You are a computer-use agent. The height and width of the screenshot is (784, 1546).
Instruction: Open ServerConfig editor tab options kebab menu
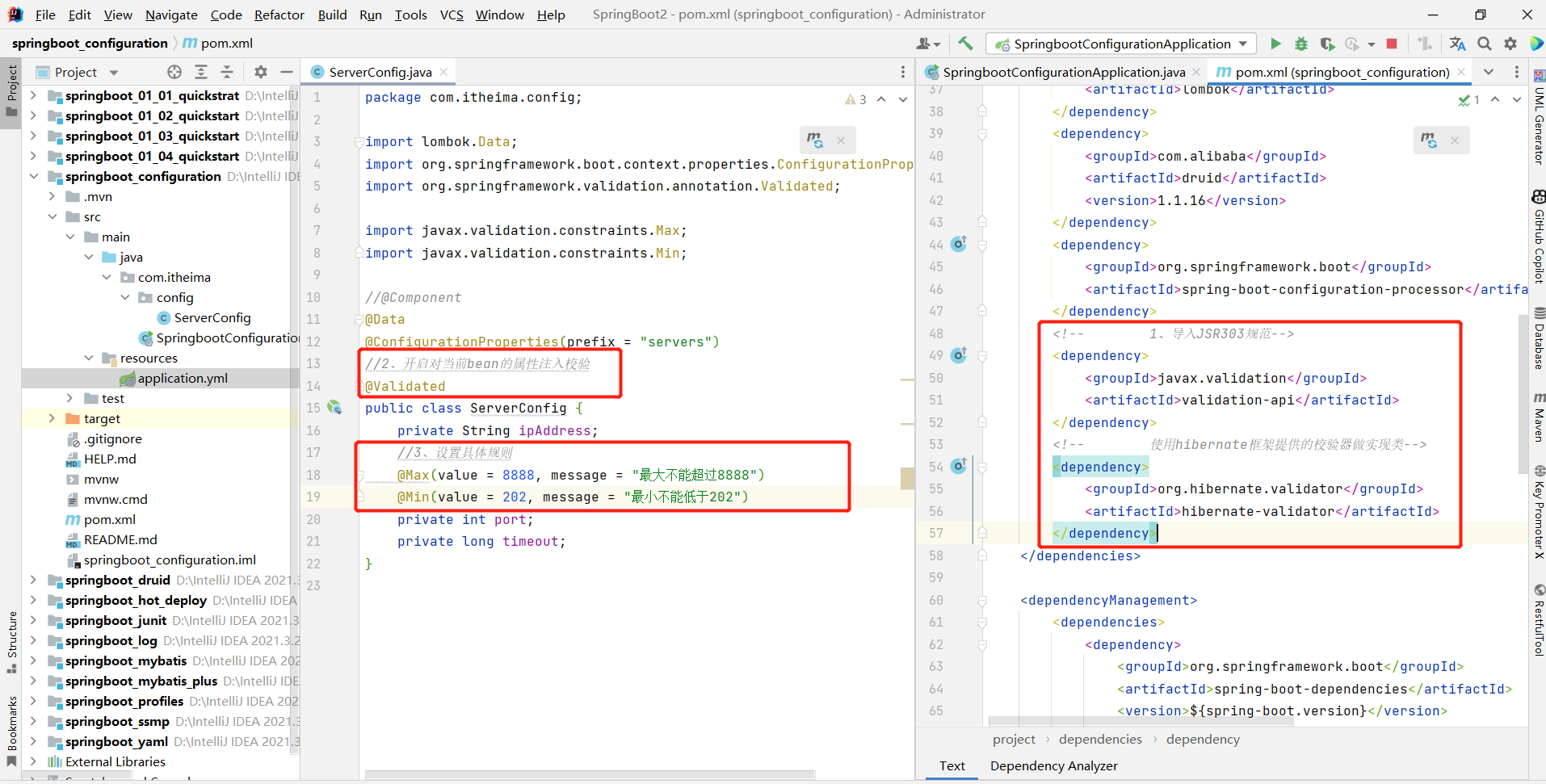click(903, 72)
